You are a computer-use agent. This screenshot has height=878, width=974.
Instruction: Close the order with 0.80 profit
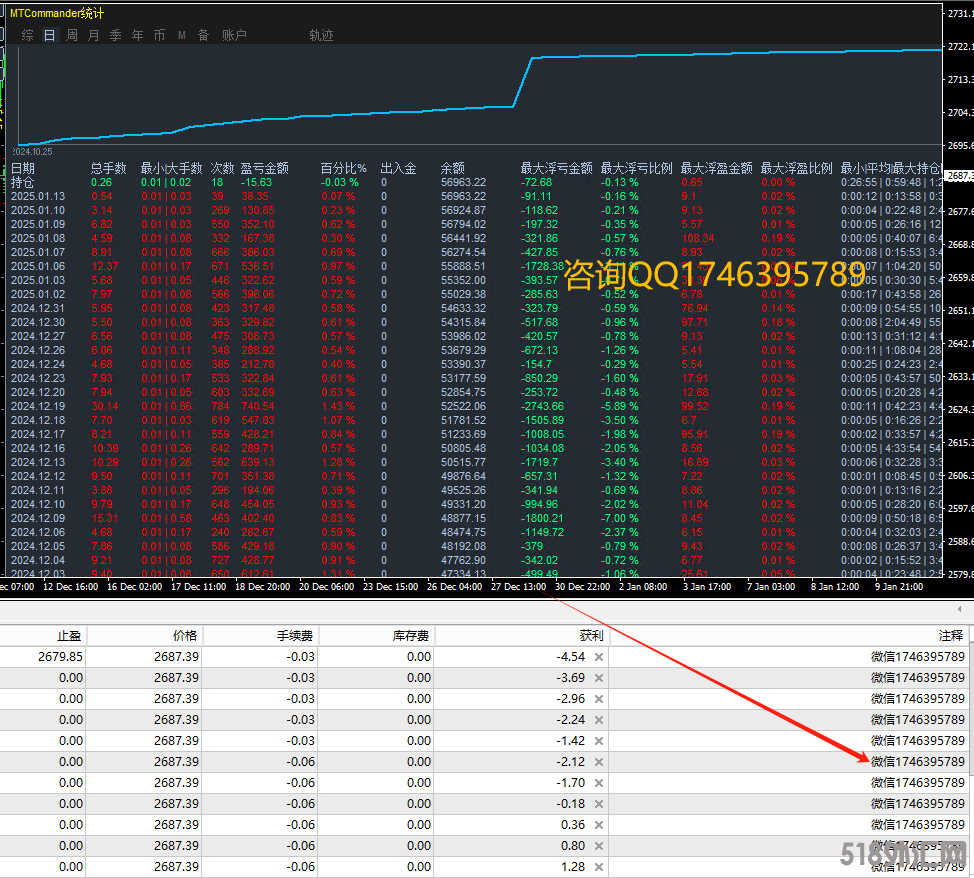(599, 846)
